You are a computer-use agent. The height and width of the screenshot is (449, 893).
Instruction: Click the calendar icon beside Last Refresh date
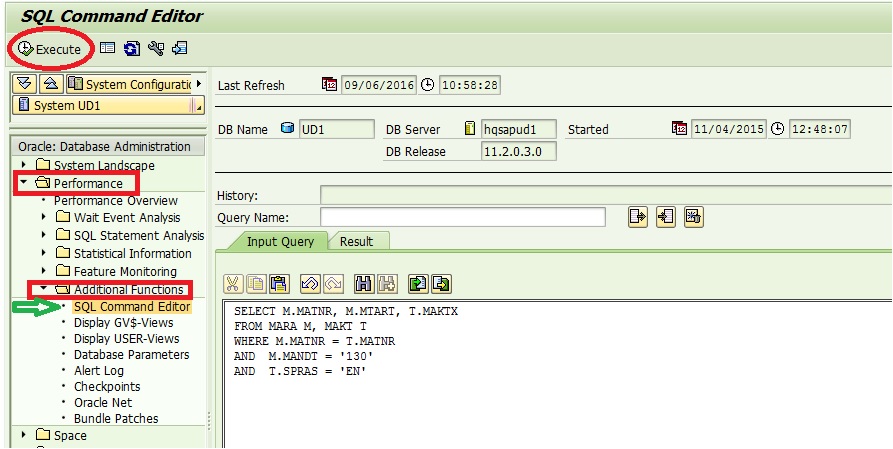tap(330, 85)
